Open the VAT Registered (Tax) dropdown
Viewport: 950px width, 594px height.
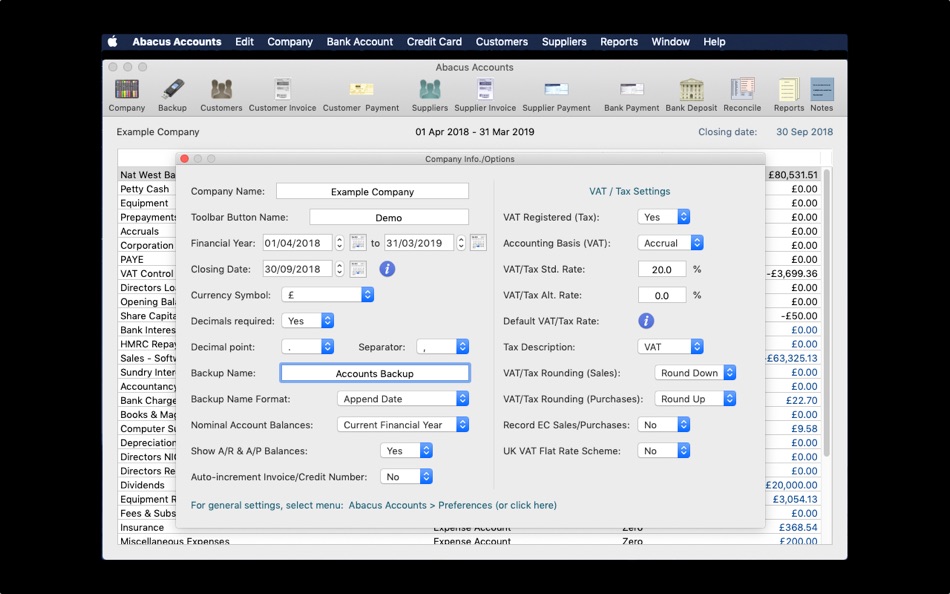tap(664, 217)
